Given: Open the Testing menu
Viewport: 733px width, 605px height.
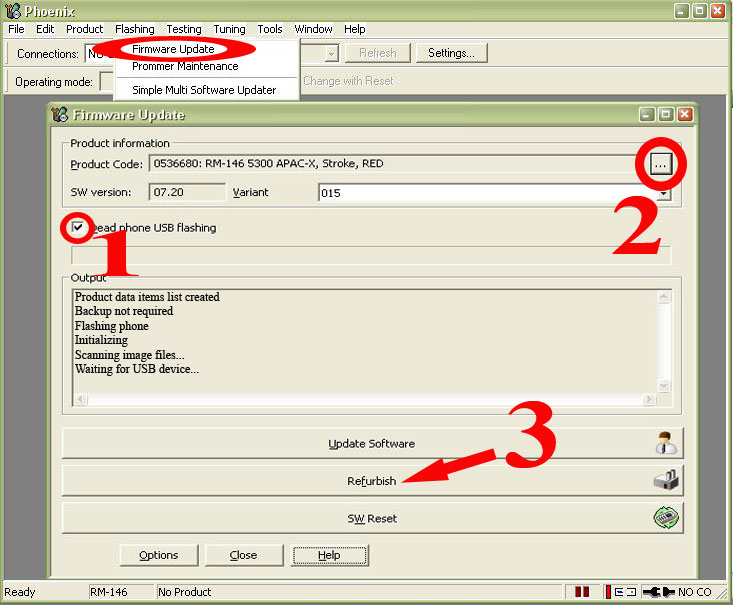Looking at the screenshot, I should point(184,29).
